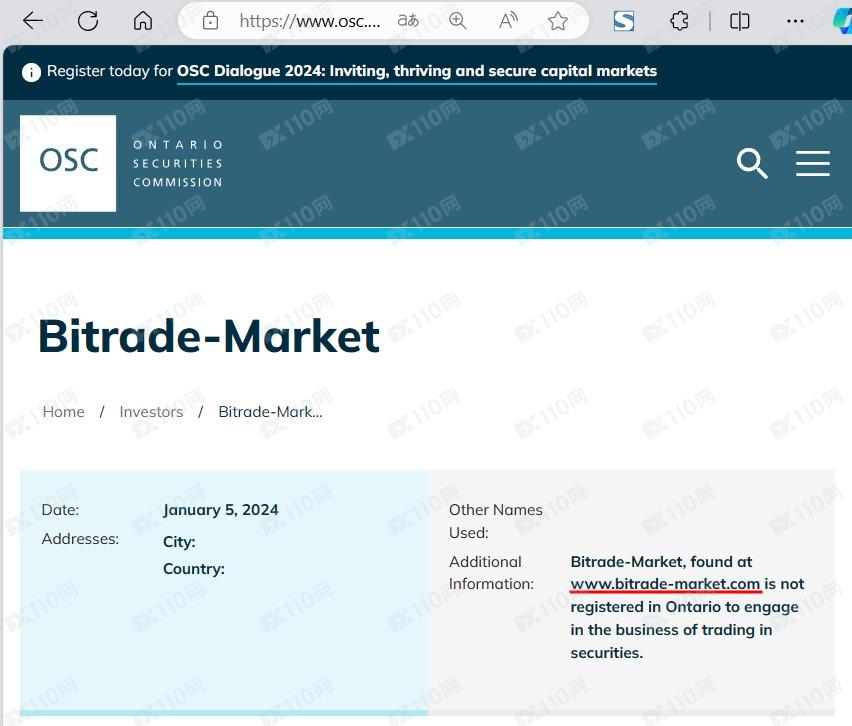
Task: Open the Settings and more menu
Action: 795,20
